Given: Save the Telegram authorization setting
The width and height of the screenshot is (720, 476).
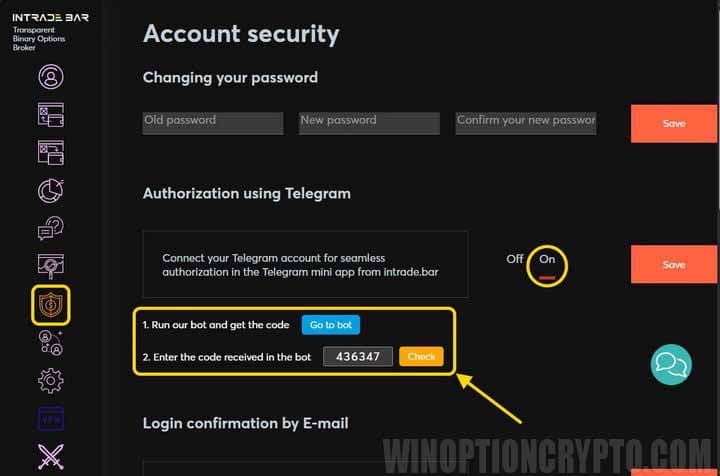Looking at the screenshot, I should (674, 264).
